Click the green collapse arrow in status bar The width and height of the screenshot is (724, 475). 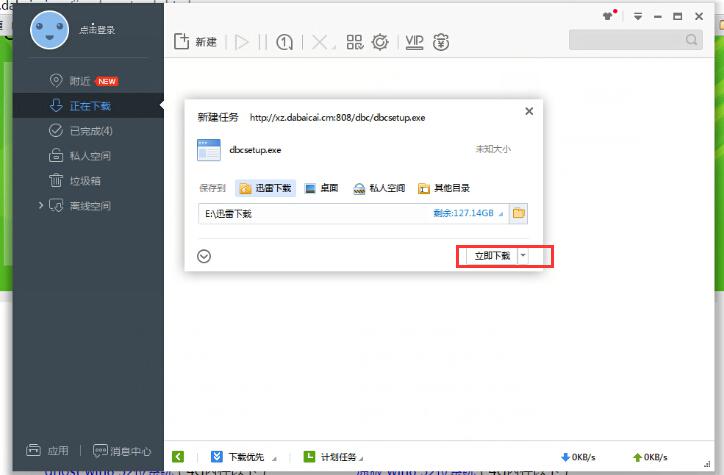pos(178,457)
